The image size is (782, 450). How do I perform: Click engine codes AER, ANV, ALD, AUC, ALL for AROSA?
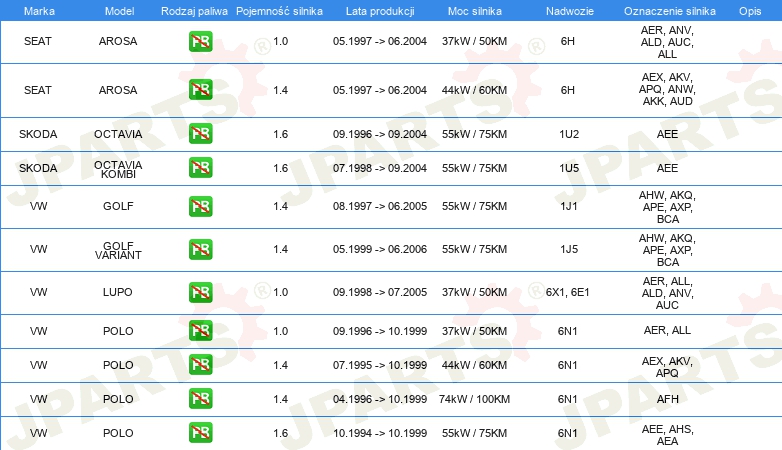(x=667, y=42)
